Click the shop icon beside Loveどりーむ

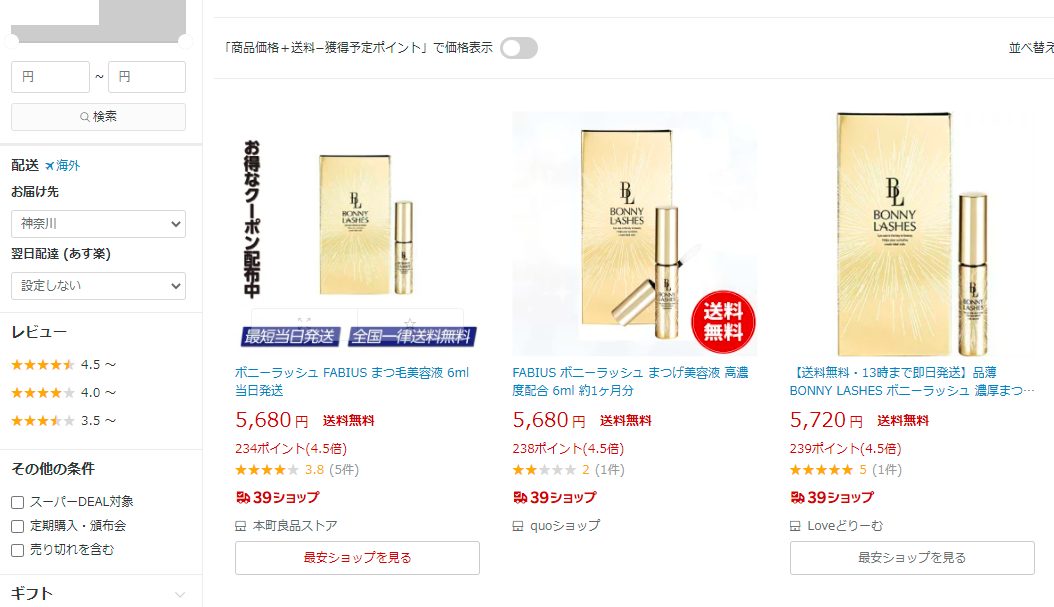(795, 526)
